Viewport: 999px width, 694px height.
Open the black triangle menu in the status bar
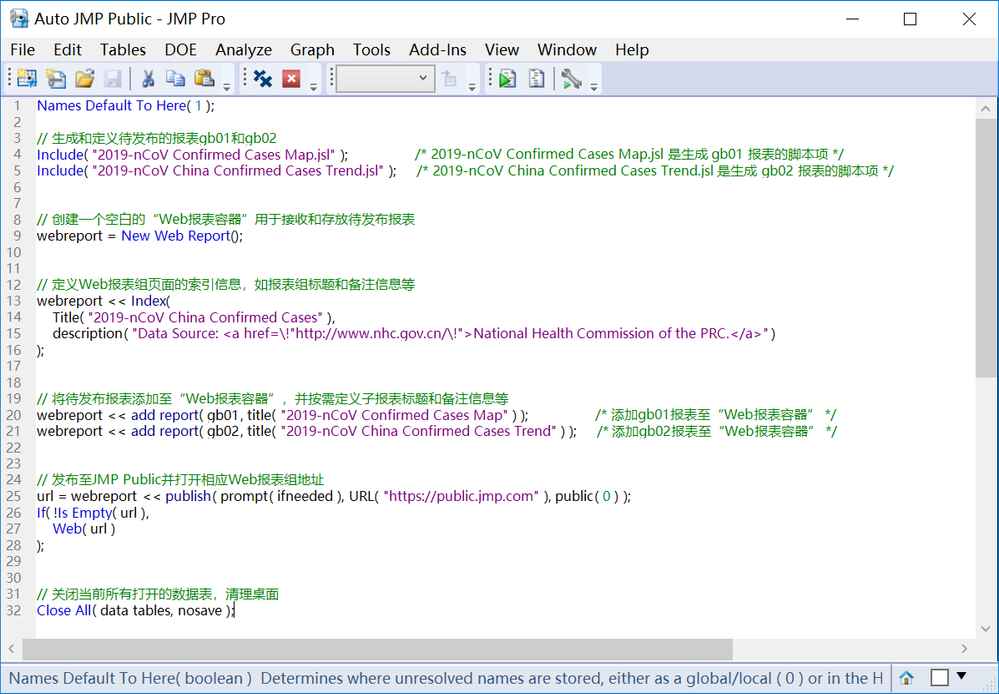tap(961, 676)
